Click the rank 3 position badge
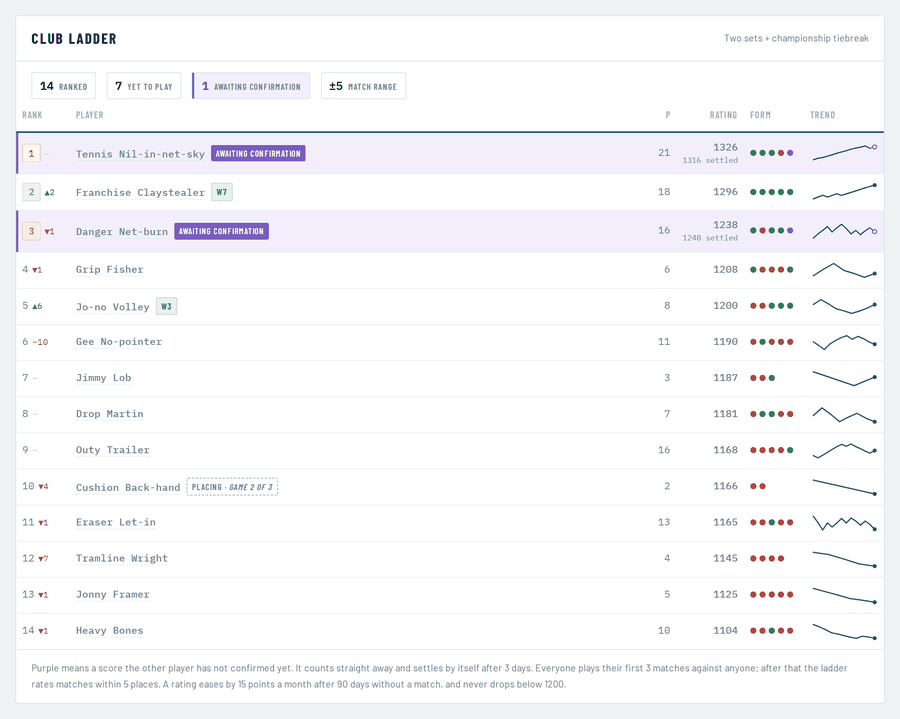The image size is (900, 719). (x=32, y=231)
